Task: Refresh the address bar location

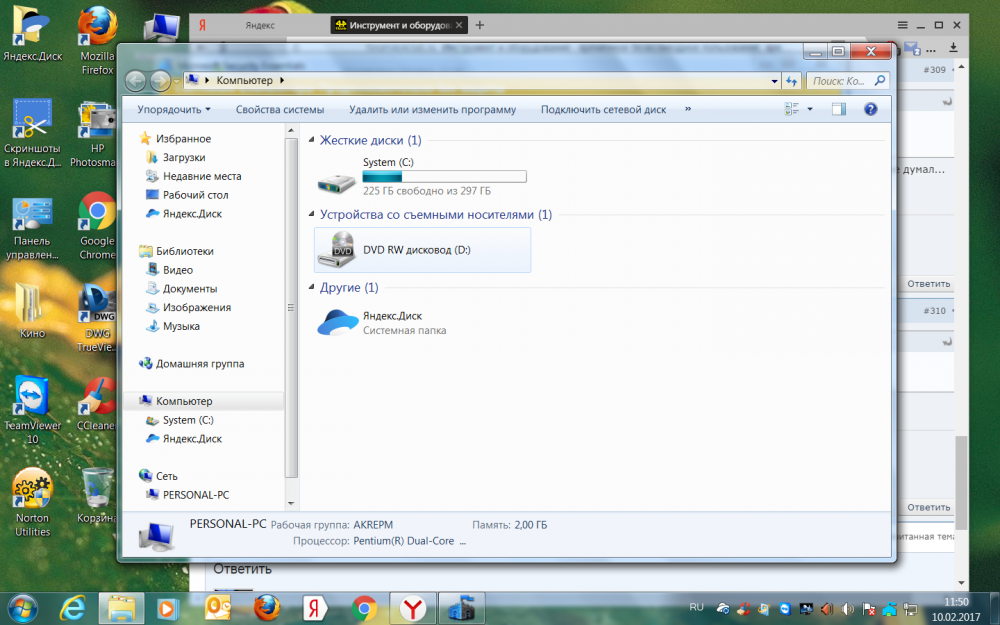Action: tap(791, 80)
